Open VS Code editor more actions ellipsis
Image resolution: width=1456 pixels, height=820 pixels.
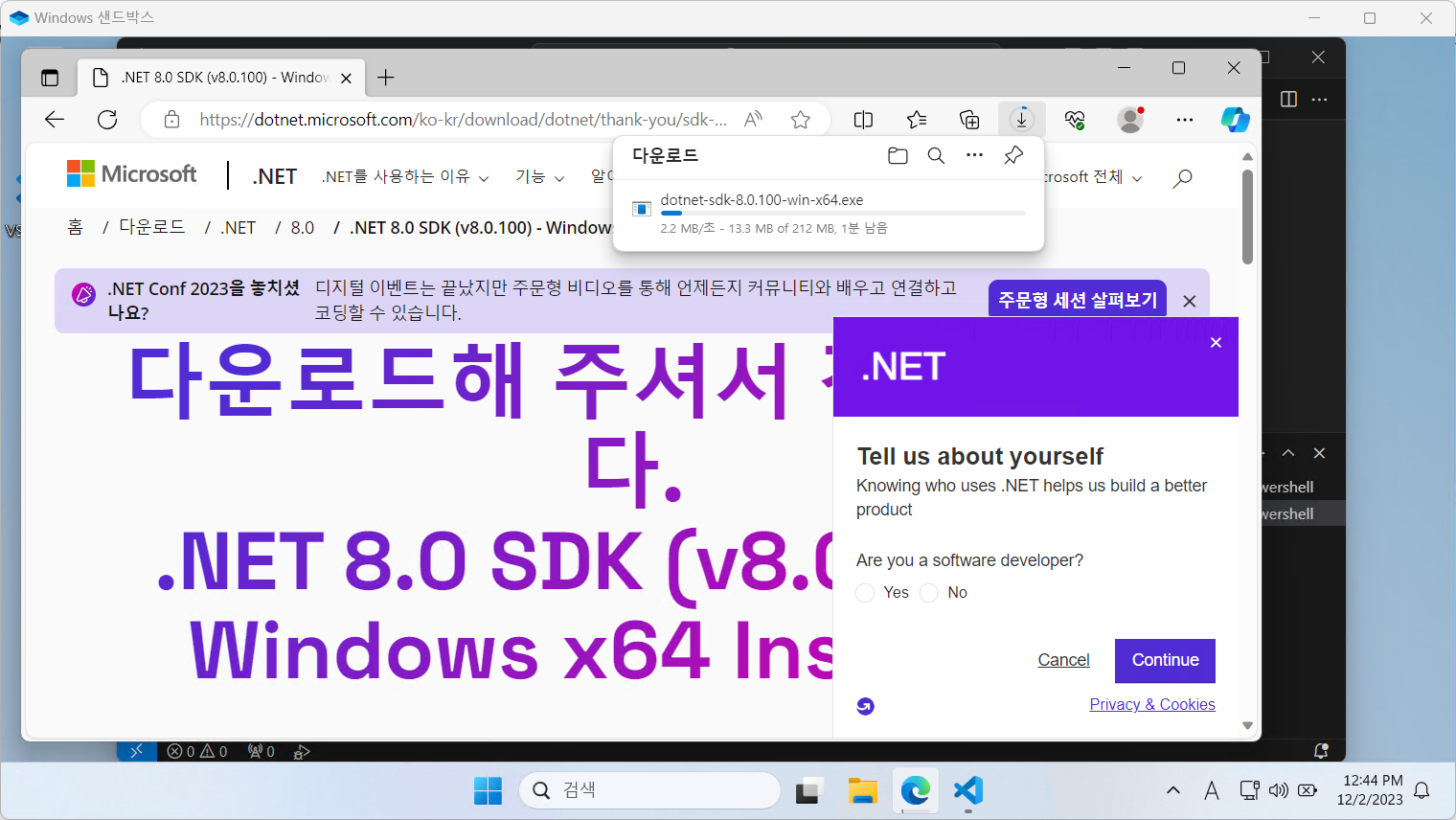click(x=1320, y=100)
